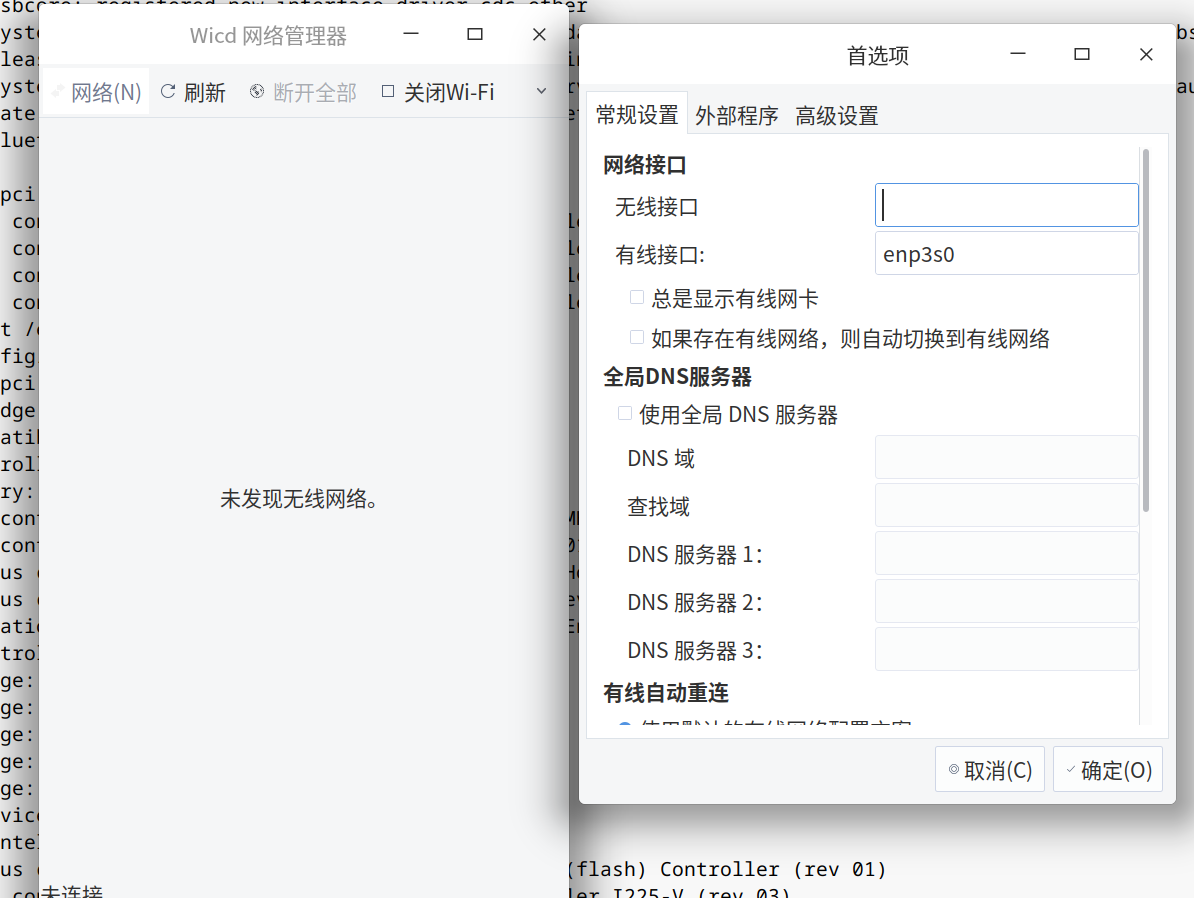Switch to the 高级设置 tab
This screenshot has width=1194, height=898.
pyautogui.click(x=836, y=116)
